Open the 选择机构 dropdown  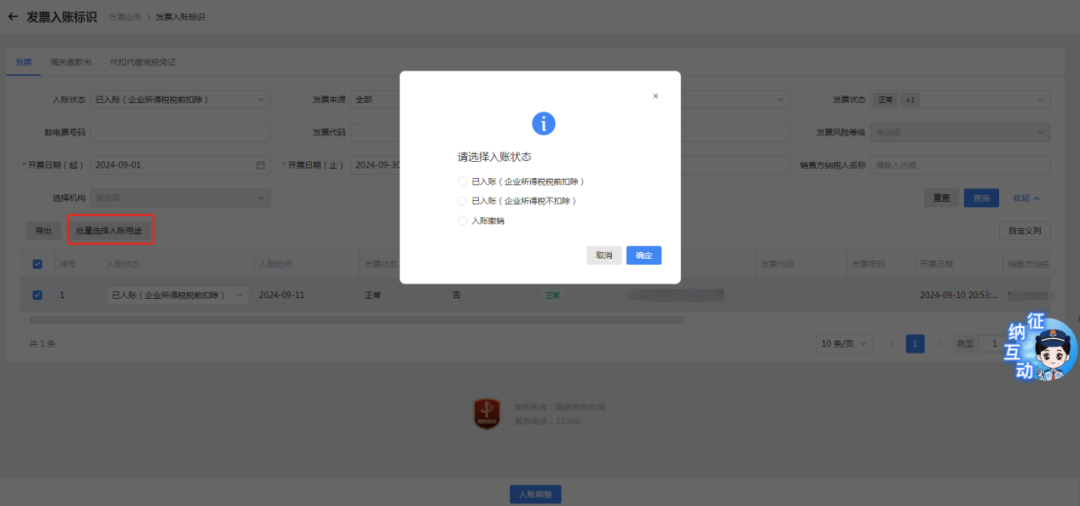(x=180, y=198)
